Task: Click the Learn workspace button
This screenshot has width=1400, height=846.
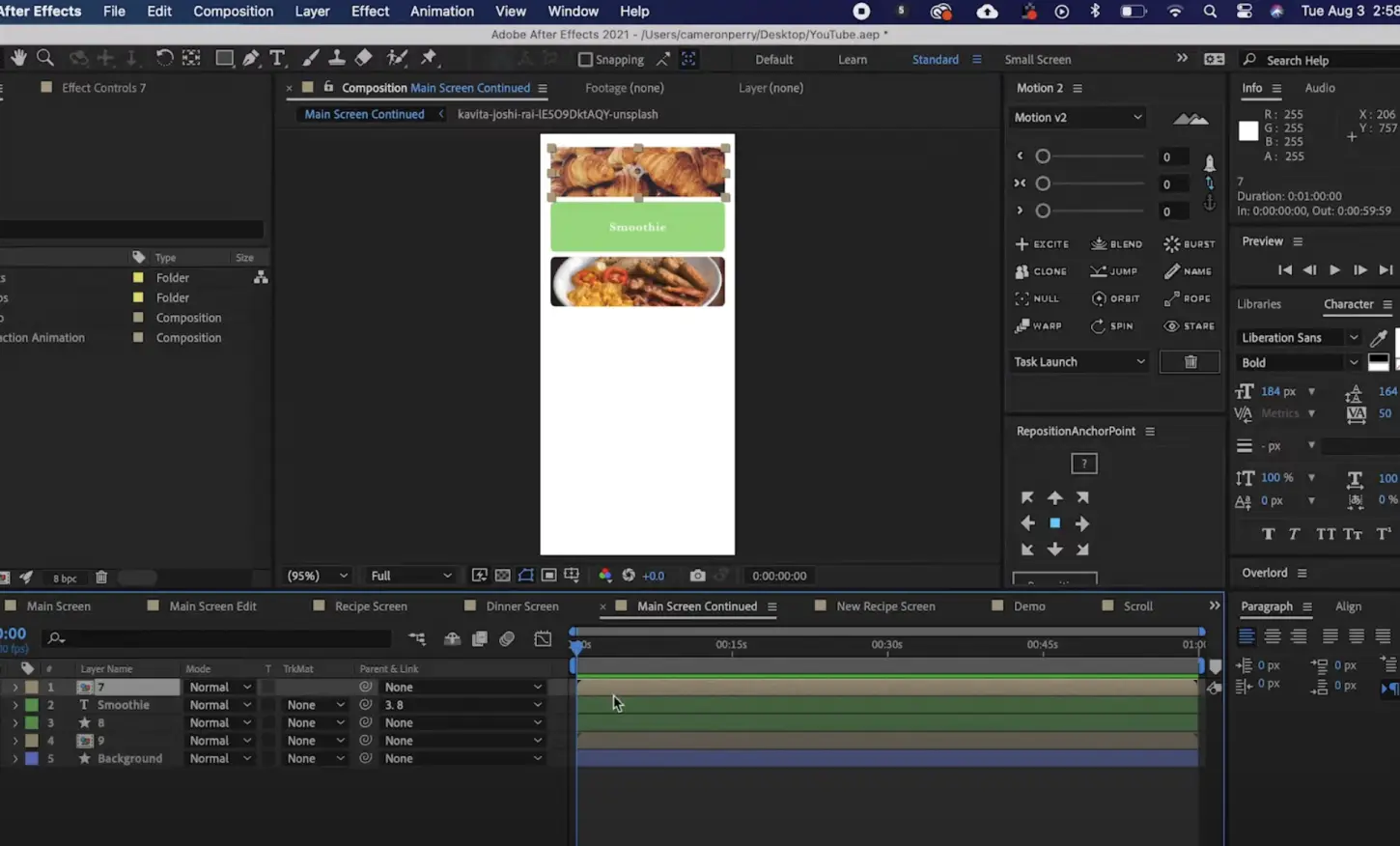Action: [x=853, y=59]
